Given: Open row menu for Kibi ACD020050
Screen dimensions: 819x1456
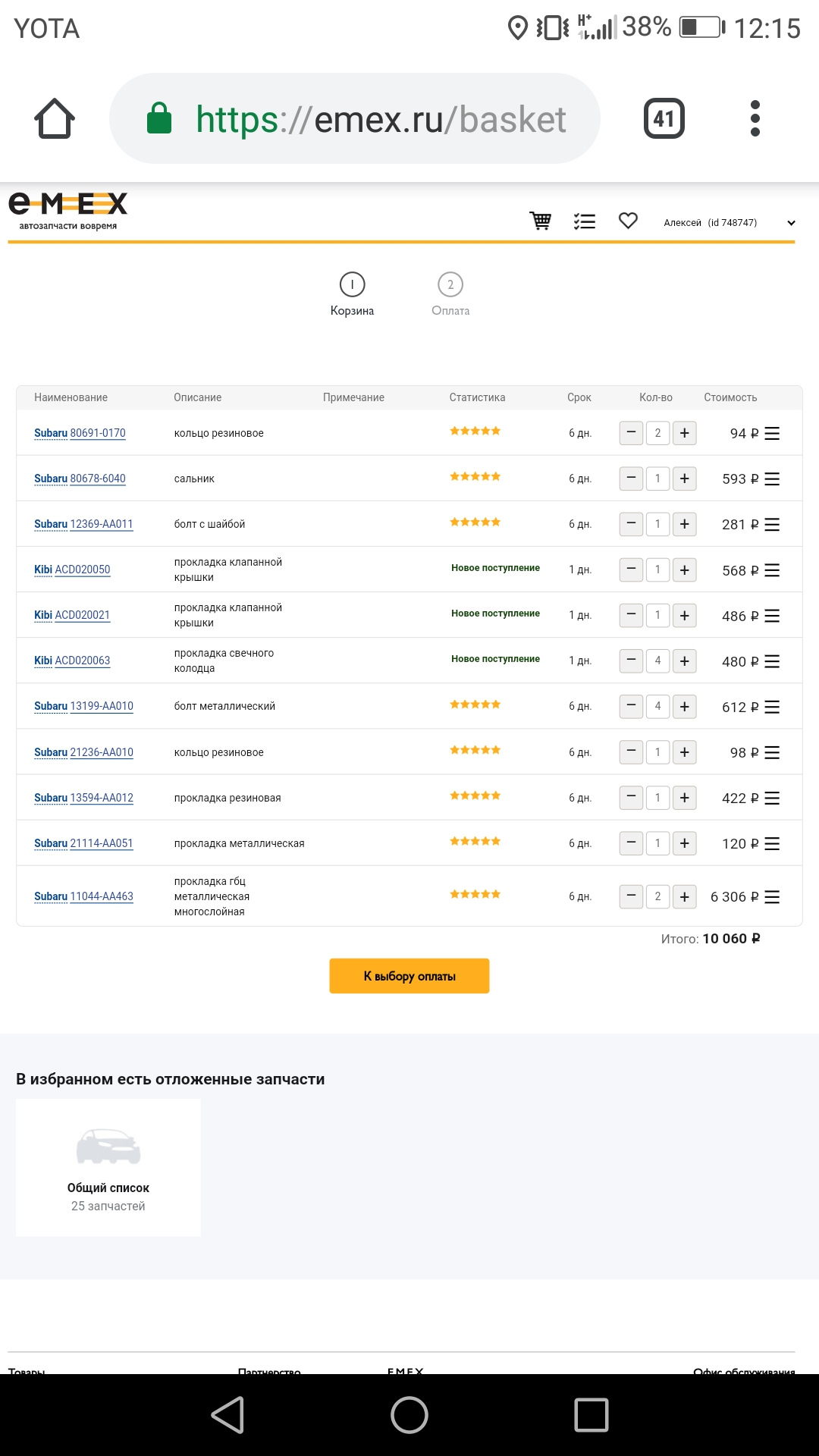Looking at the screenshot, I should tap(772, 570).
